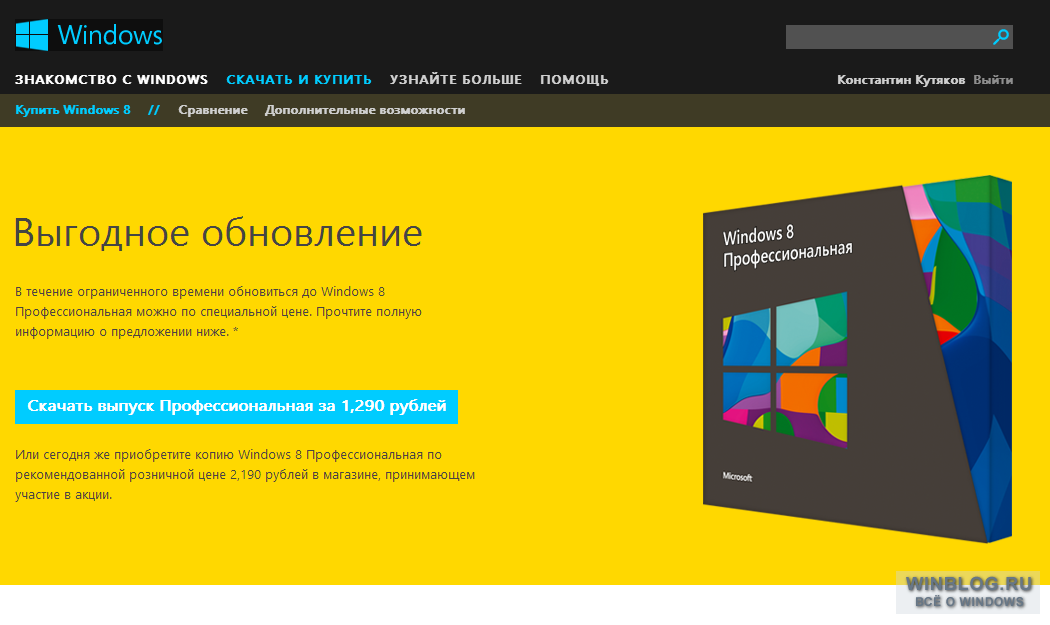Click the Windows logo in the header
This screenshot has width=1050, height=625.
89,35
